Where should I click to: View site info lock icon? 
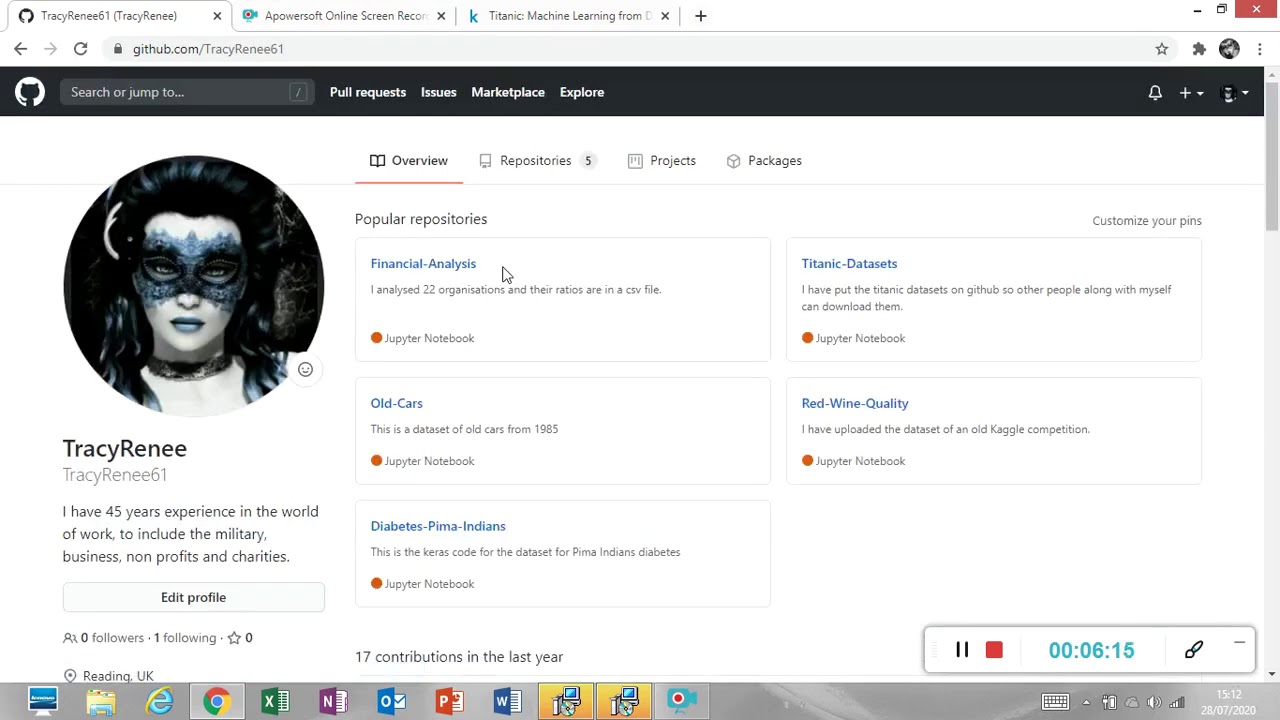coord(118,49)
